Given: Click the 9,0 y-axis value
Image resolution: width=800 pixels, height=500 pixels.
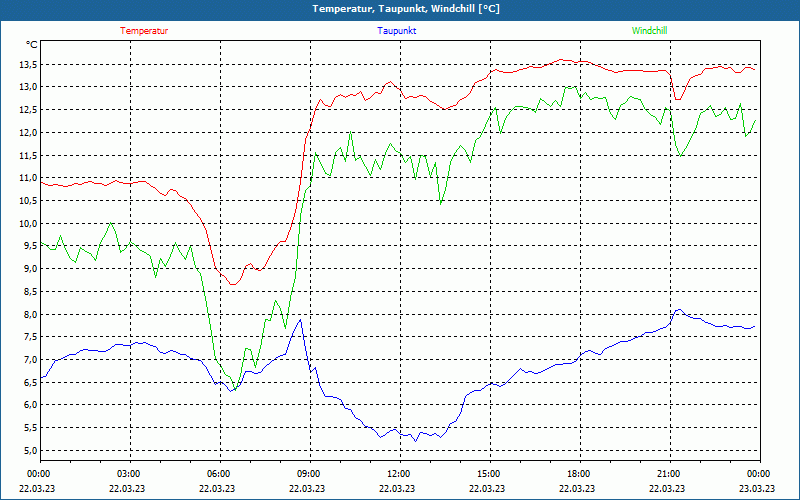Looking at the screenshot, I should (x=31, y=269).
